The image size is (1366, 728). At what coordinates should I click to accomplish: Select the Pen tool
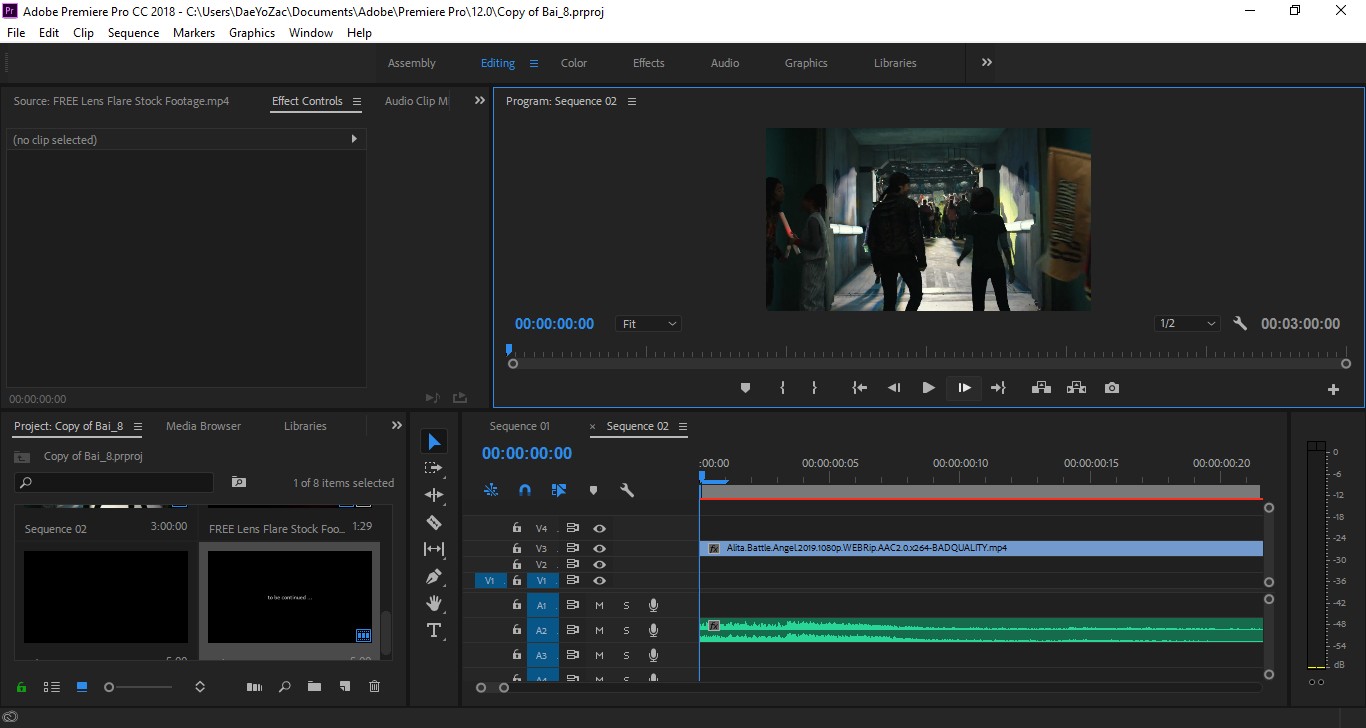tap(434, 576)
